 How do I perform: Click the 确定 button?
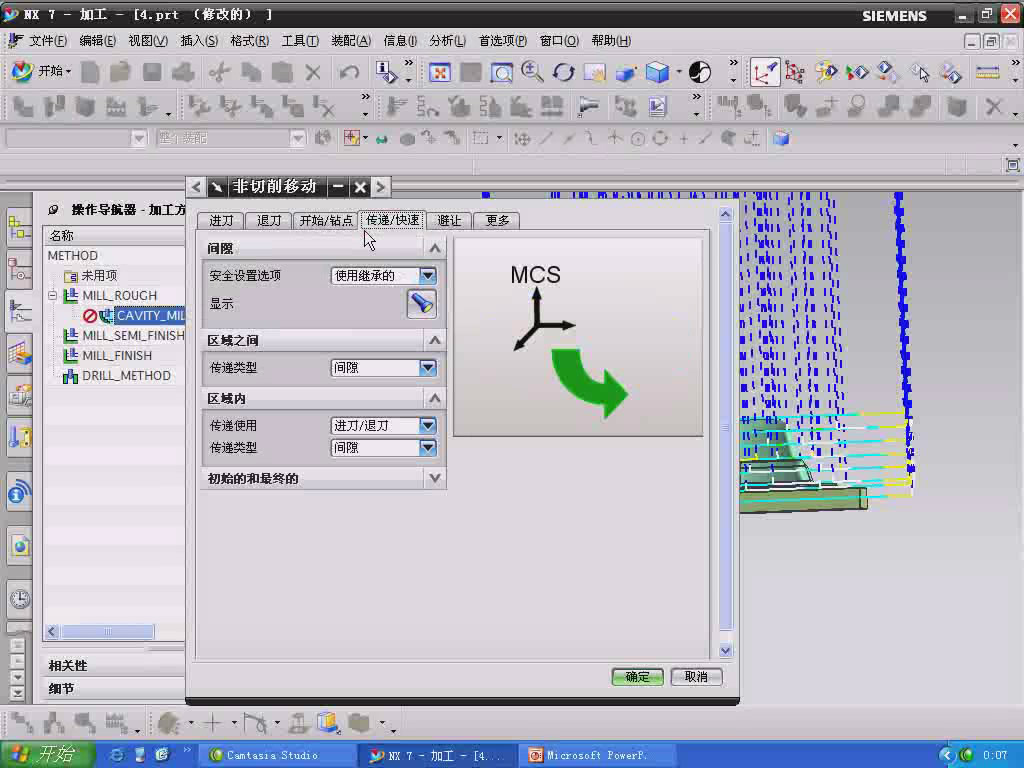tap(637, 677)
